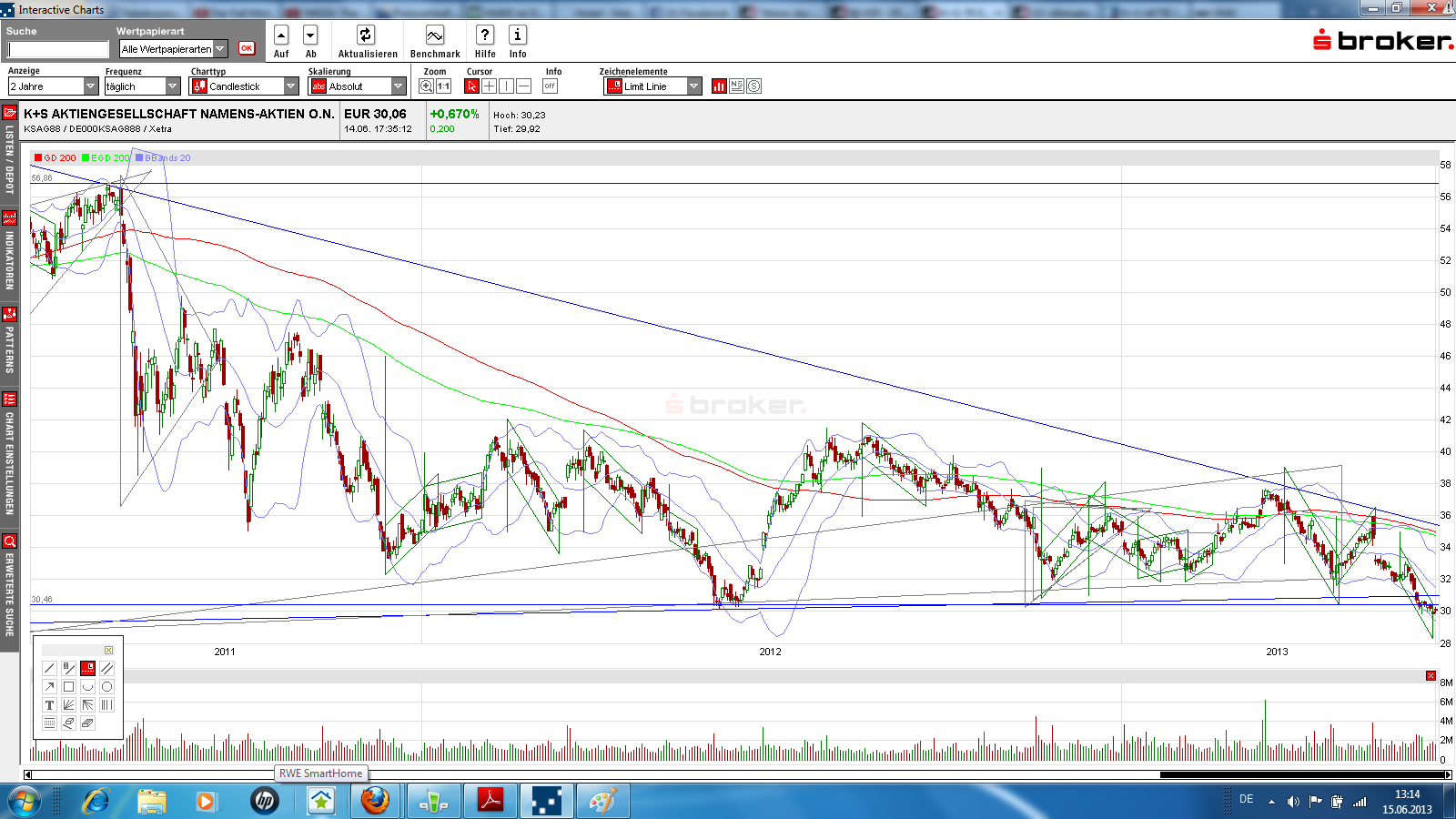Open the Hilfe help button
Viewport: 1456px width, 819px height.
485,35
